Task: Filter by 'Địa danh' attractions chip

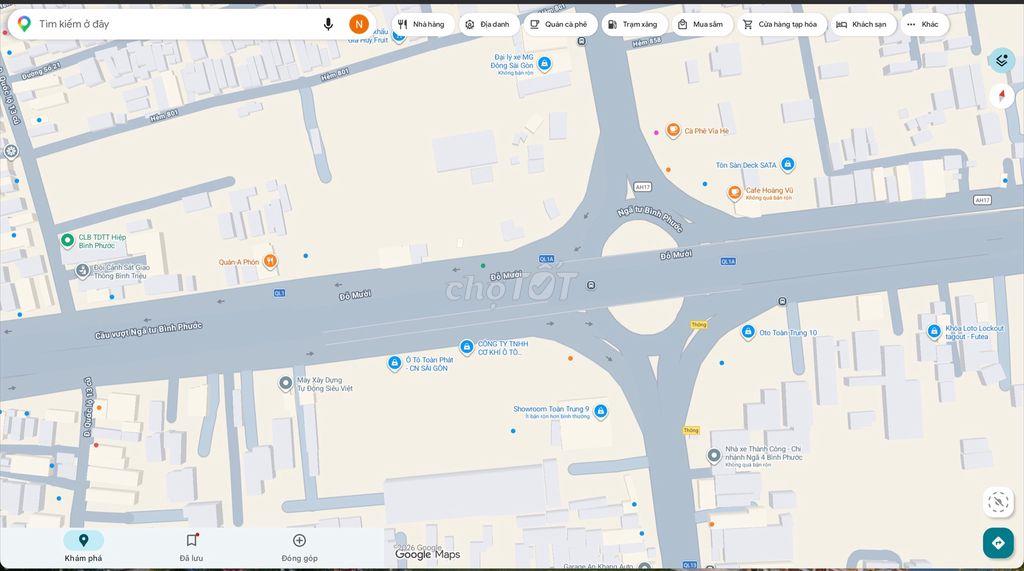Action: 488,24
